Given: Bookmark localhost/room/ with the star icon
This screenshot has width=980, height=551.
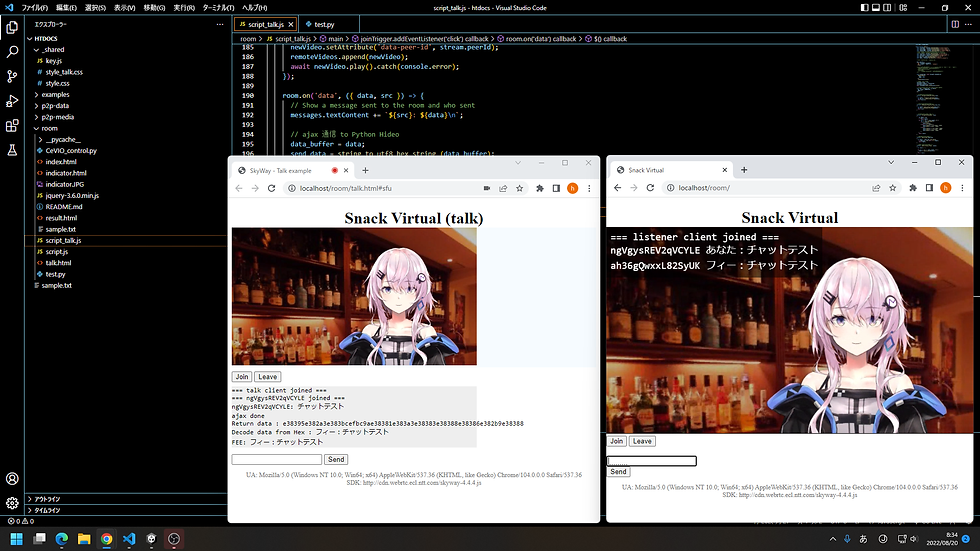Looking at the screenshot, I should (892, 187).
